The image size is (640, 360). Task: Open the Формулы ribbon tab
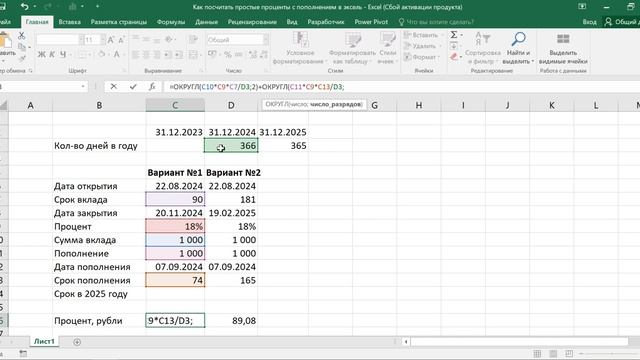tap(171, 22)
